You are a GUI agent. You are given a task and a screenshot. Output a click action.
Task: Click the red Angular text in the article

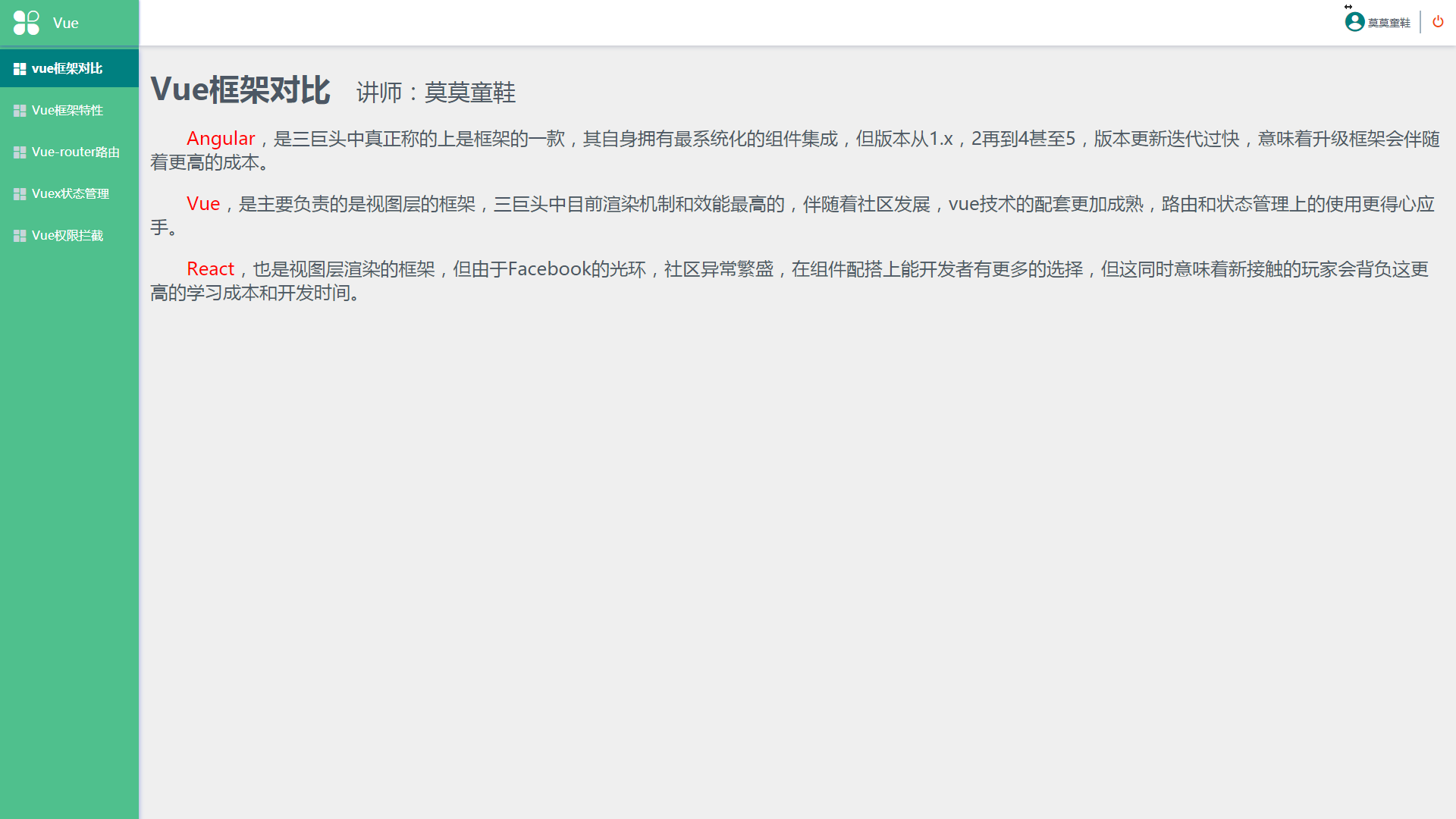click(221, 139)
